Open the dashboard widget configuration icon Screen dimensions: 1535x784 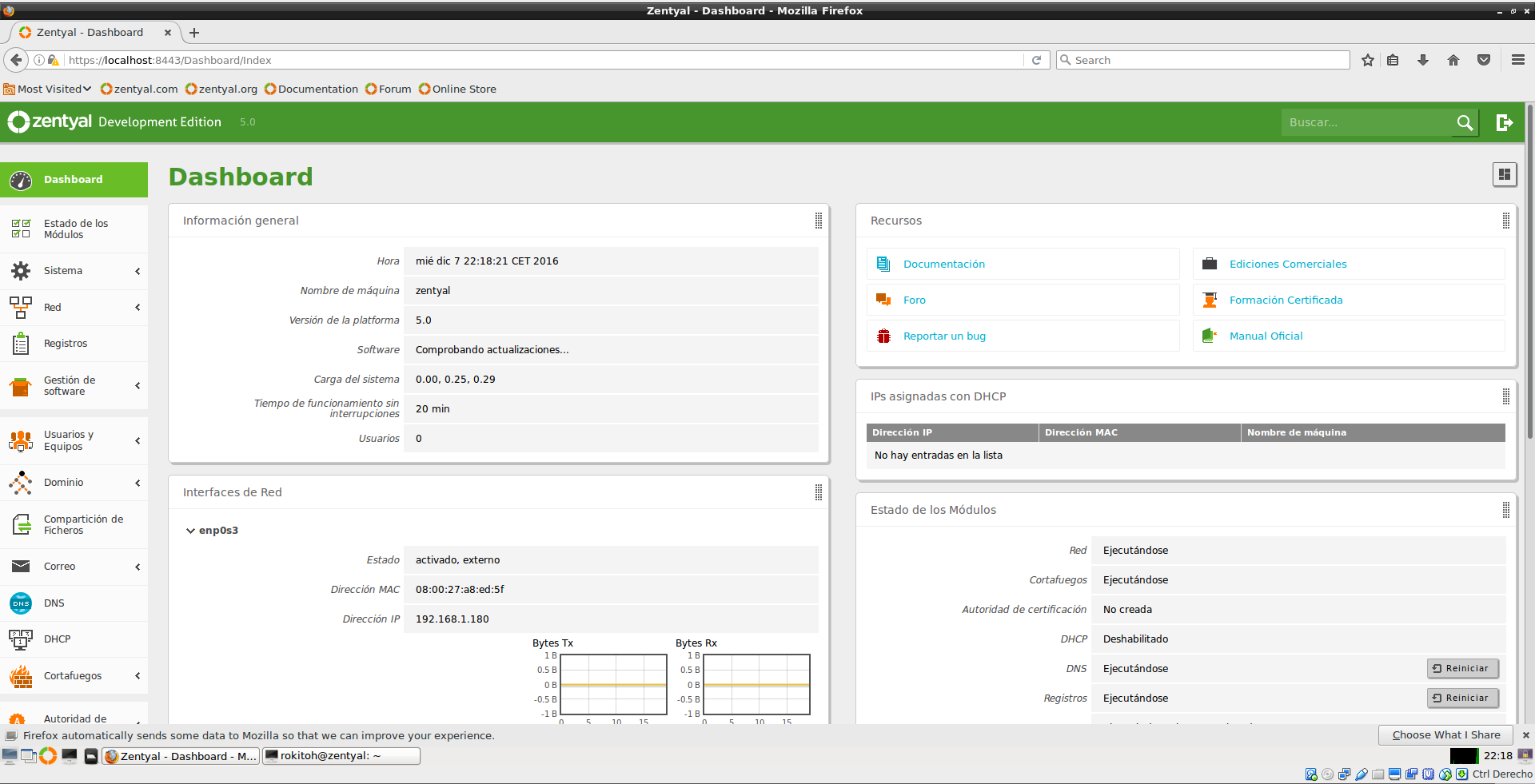coord(1504,174)
